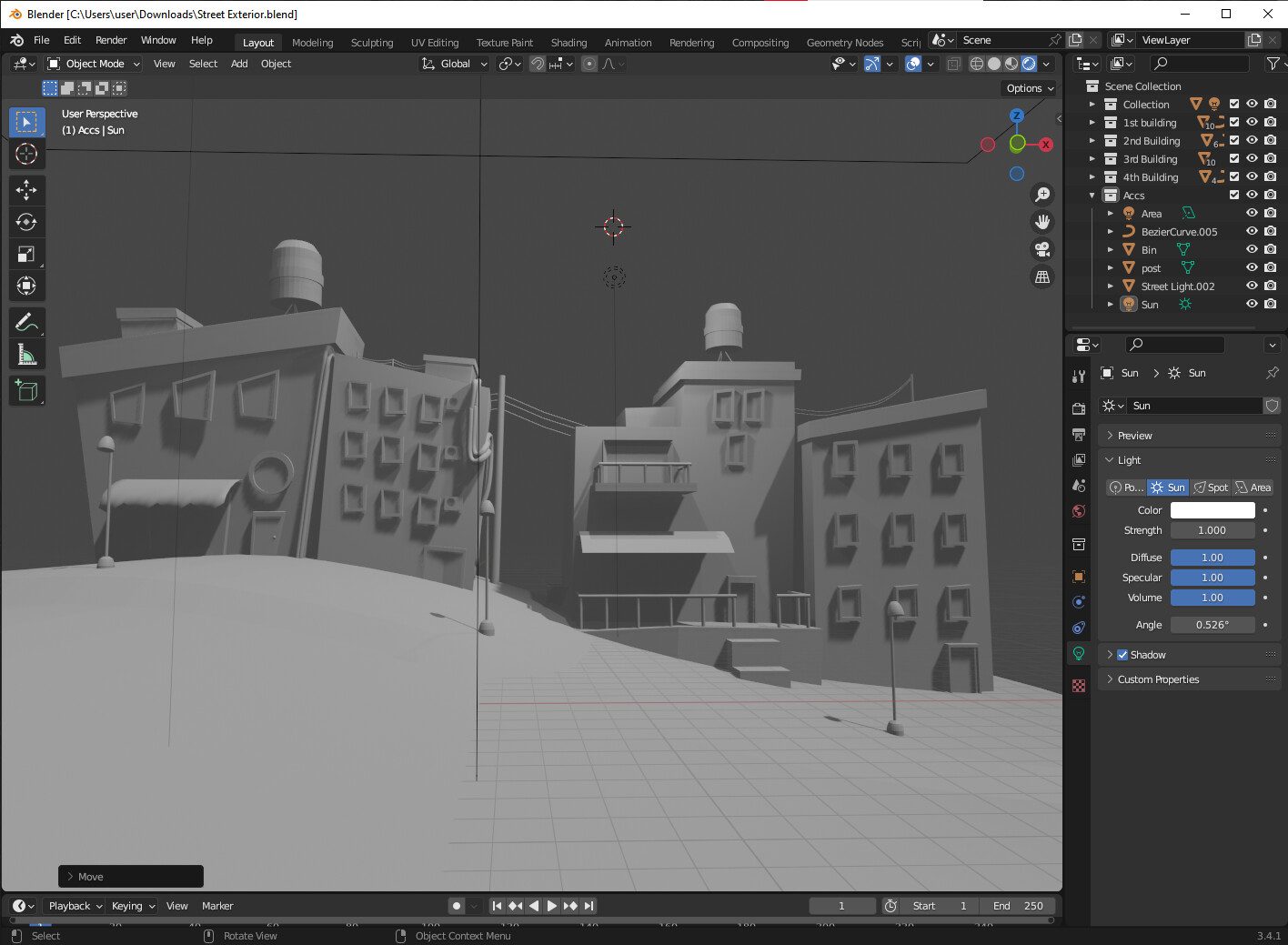Open the Object Mode dropdown
Viewport: 1288px width, 945px height.
[92, 63]
